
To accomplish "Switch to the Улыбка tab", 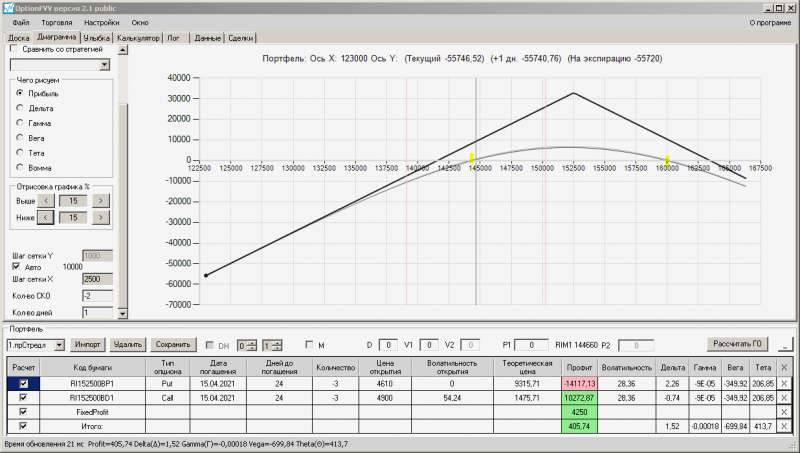I will tap(97, 38).
